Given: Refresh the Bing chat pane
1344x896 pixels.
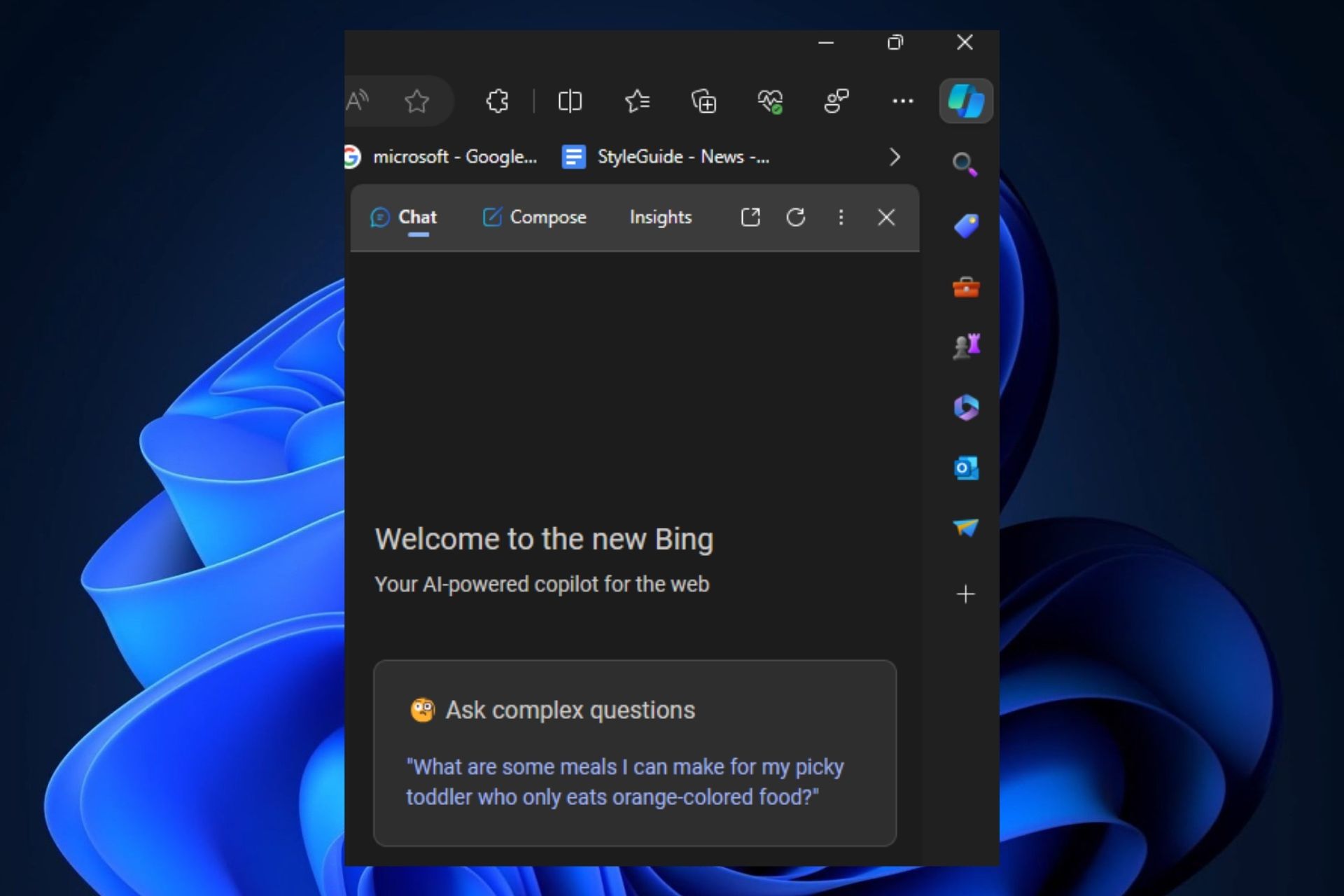Looking at the screenshot, I should 796,217.
